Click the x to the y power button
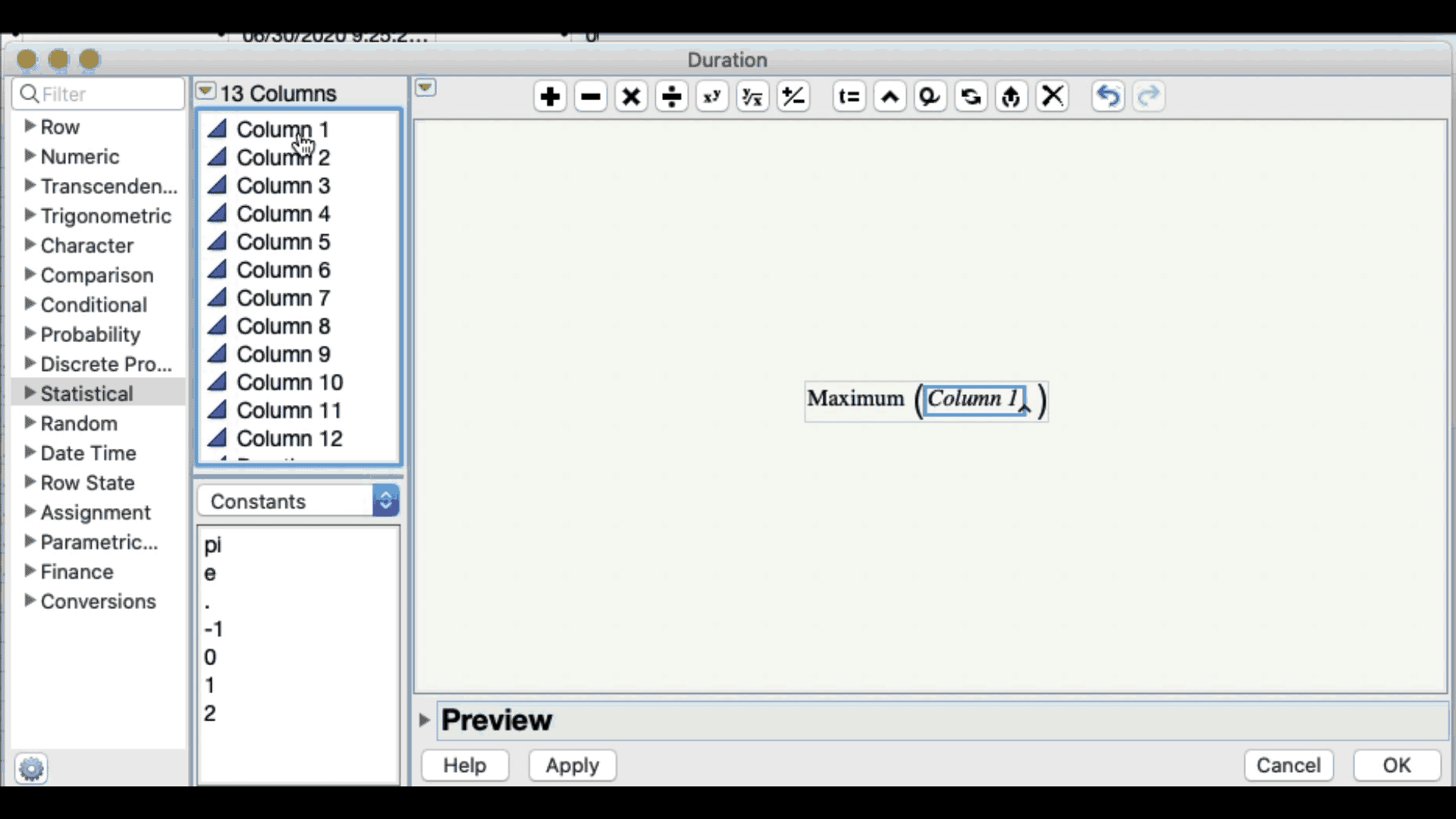The image size is (1456, 819). coord(712,96)
